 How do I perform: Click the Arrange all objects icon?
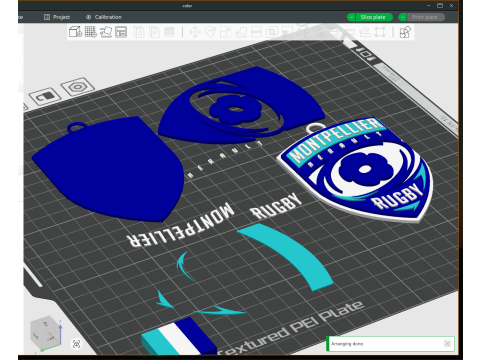[121, 32]
